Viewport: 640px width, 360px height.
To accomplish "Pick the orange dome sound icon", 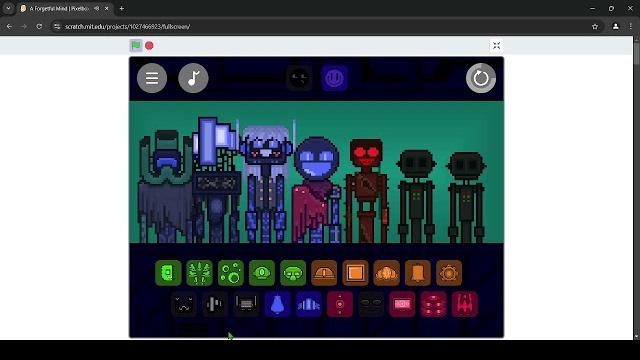I will (x=324, y=273).
